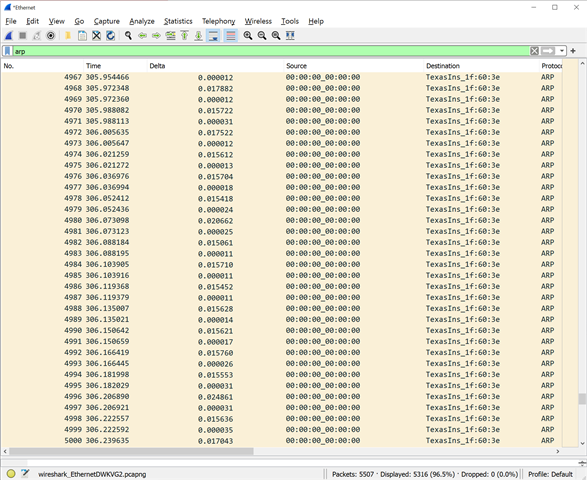Toggle auto-scroll during live capture
Viewport: 587px width, 480px height.
pyautogui.click(x=213, y=36)
